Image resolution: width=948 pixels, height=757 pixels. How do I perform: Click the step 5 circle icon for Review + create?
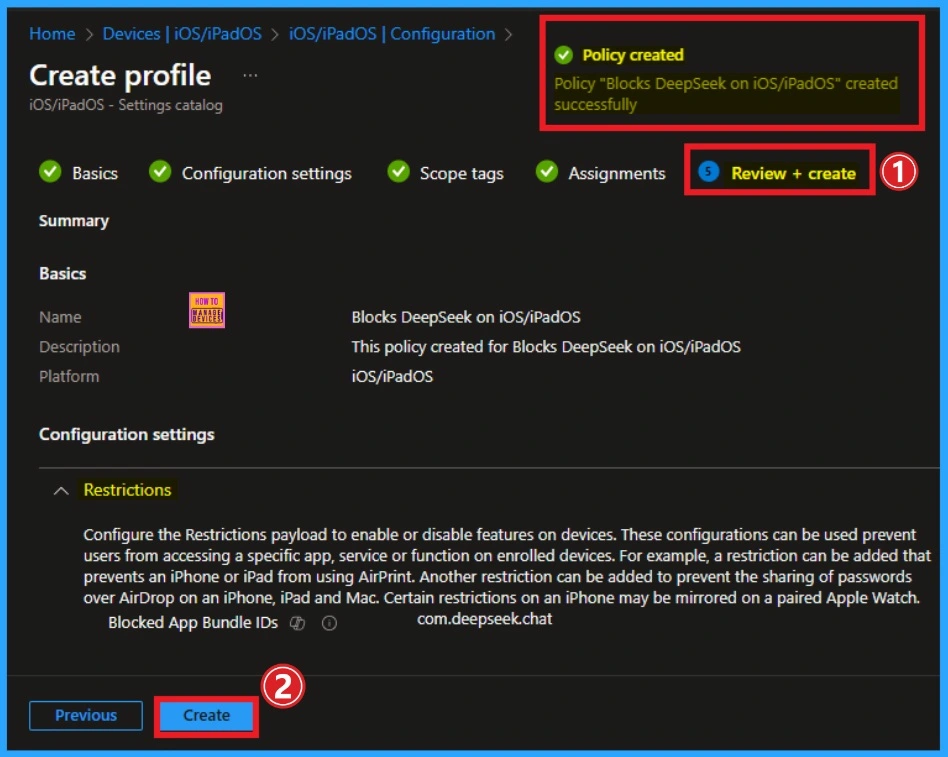pyautogui.click(x=709, y=172)
